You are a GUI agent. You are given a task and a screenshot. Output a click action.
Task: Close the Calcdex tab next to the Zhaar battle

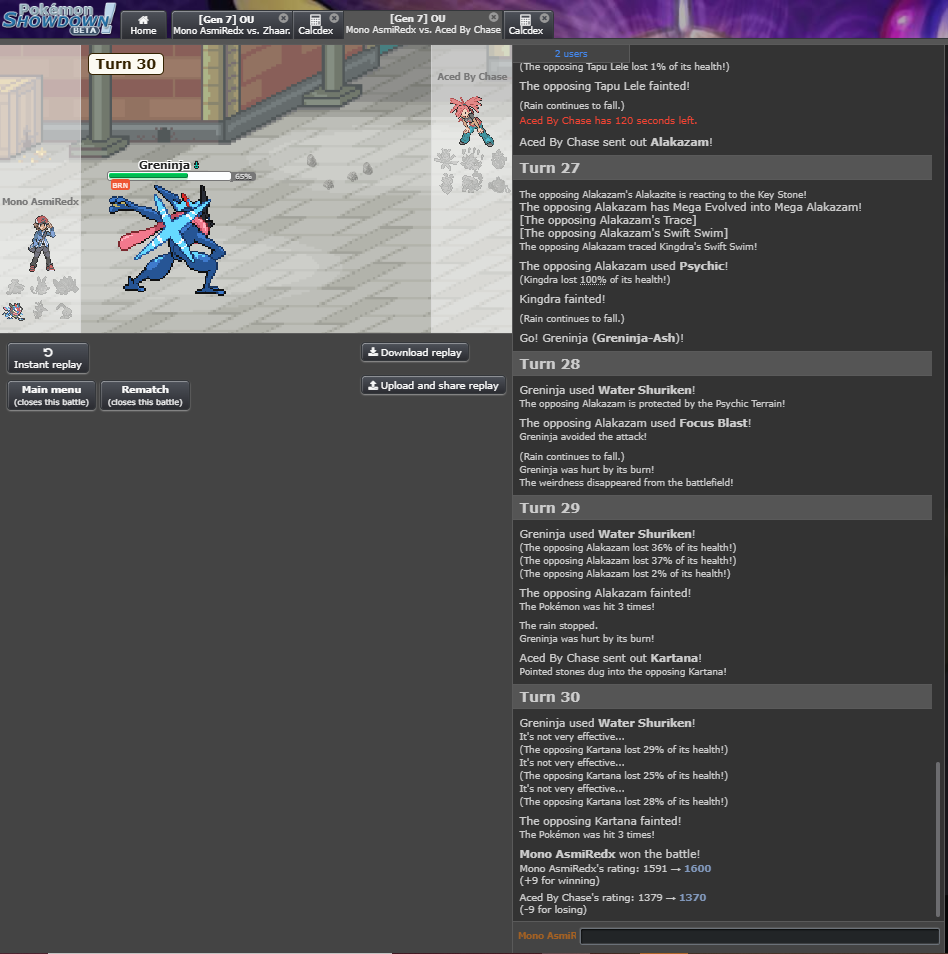(x=334, y=18)
